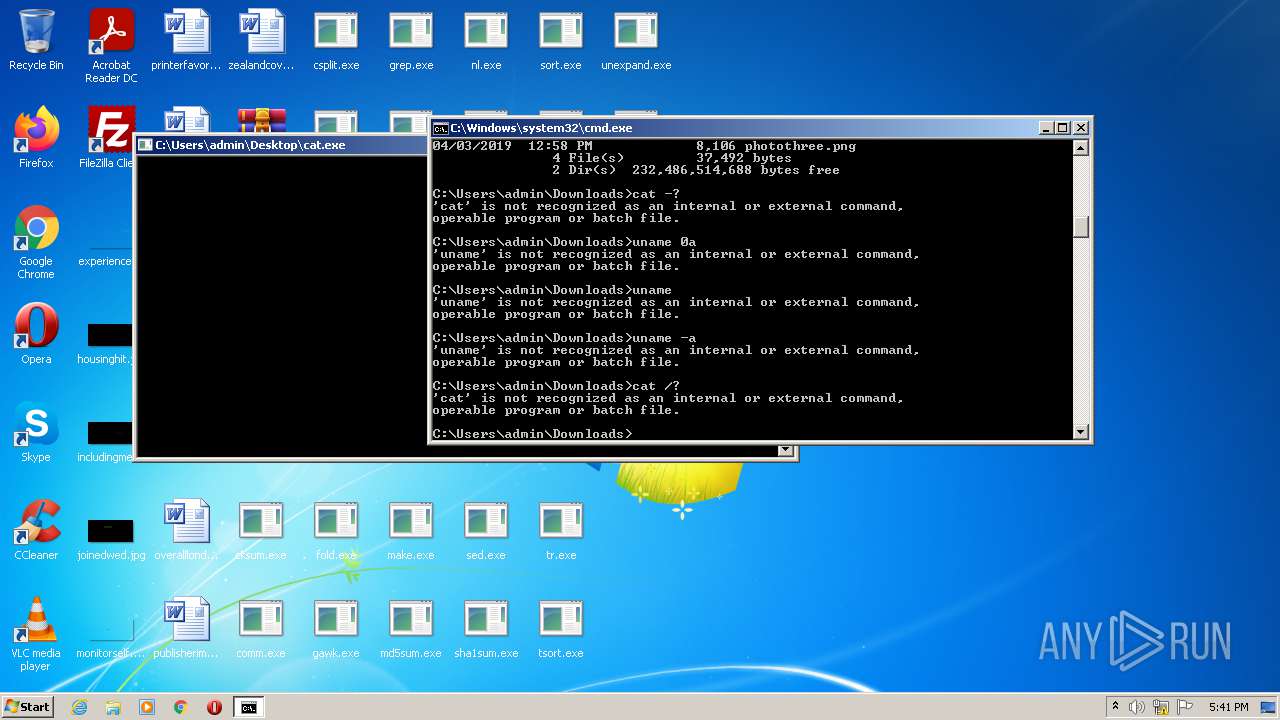Open the FileZilla Client shortcut
Image resolution: width=1280 pixels, height=720 pixels.
110,138
